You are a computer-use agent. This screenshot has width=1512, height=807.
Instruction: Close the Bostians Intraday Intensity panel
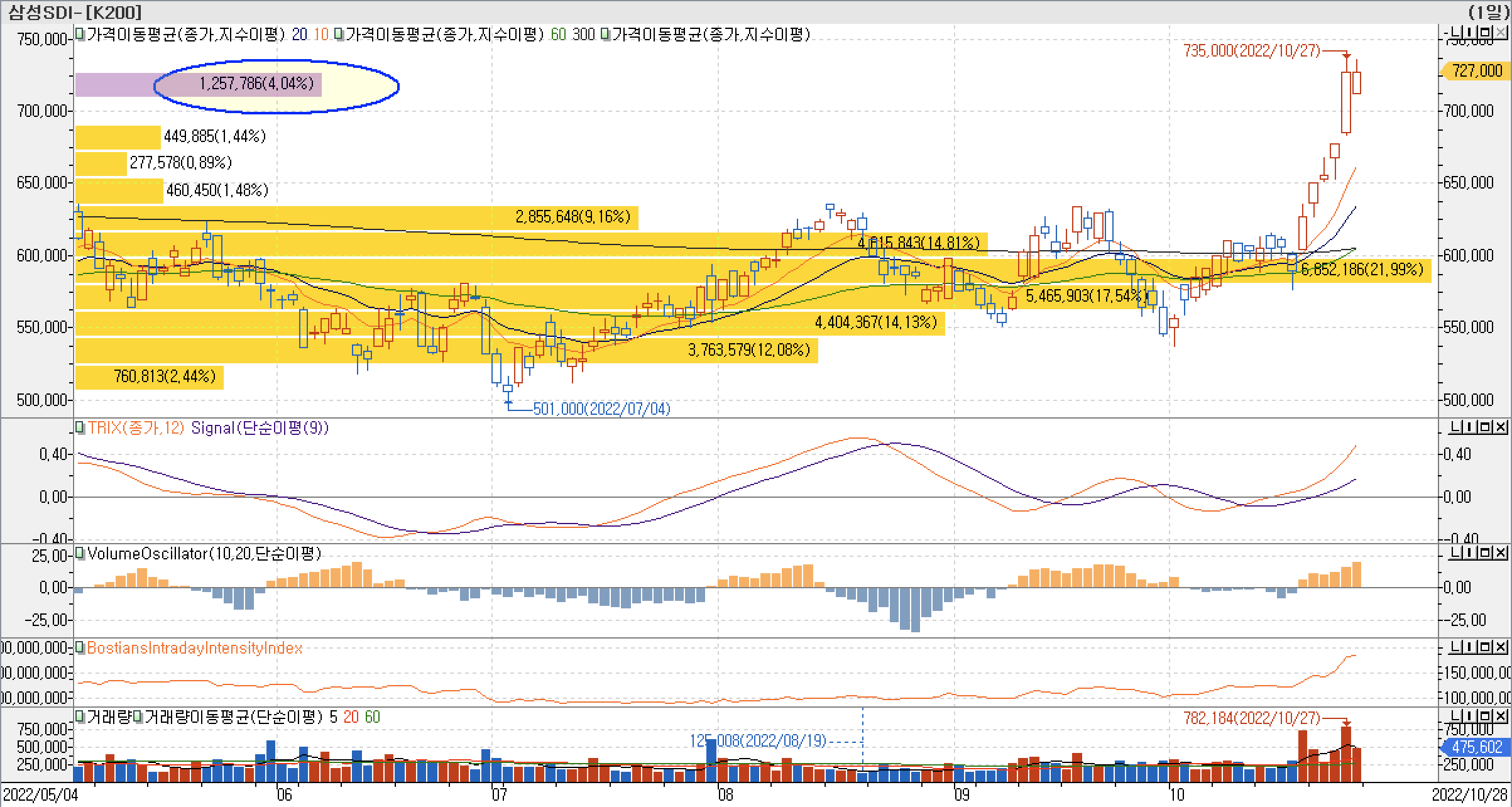point(1501,647)
